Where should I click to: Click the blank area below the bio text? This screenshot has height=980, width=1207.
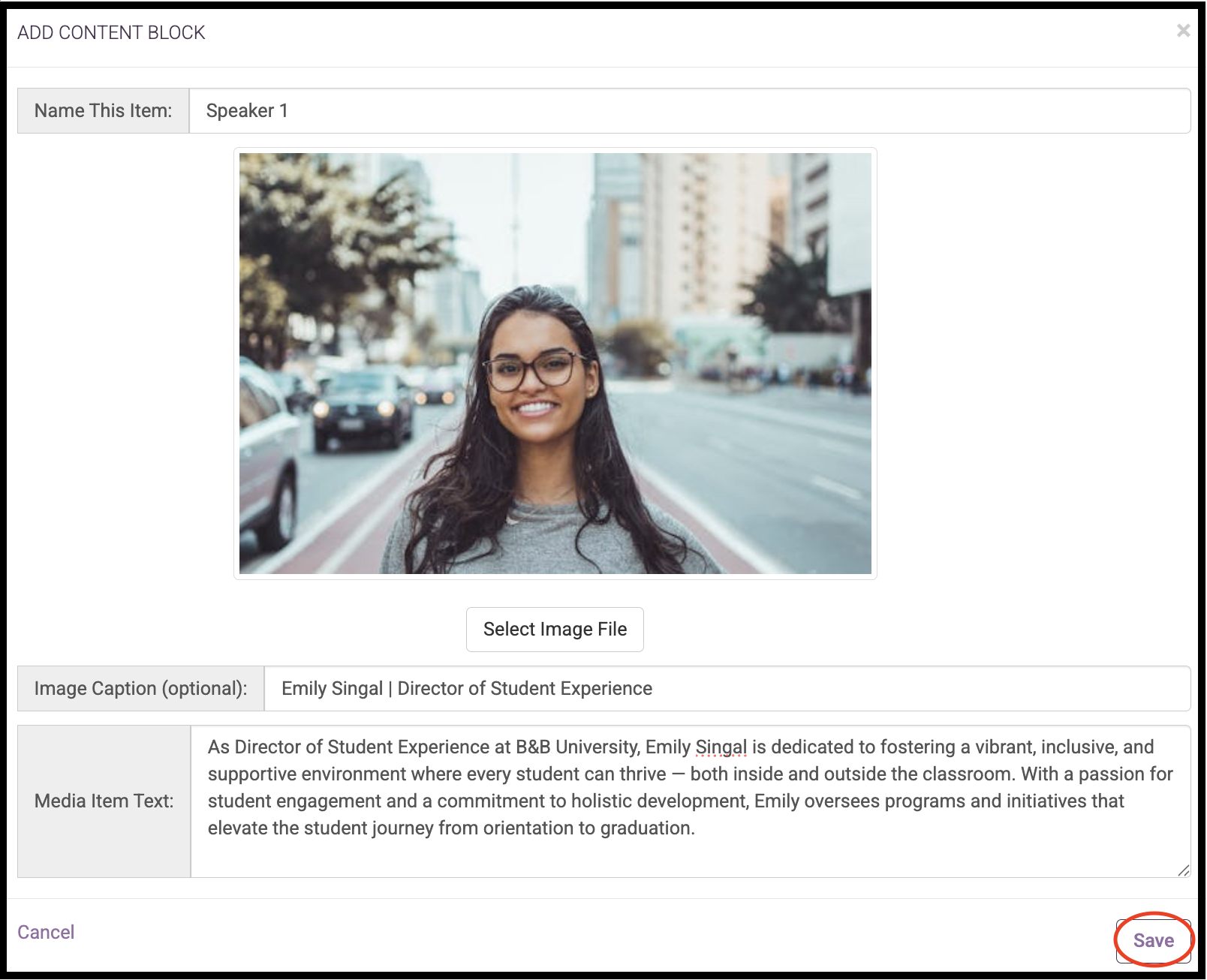point(689,858)
